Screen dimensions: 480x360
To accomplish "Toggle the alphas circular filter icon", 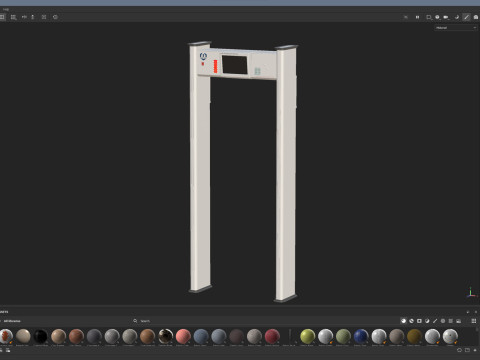I will (x=443, y=321).
